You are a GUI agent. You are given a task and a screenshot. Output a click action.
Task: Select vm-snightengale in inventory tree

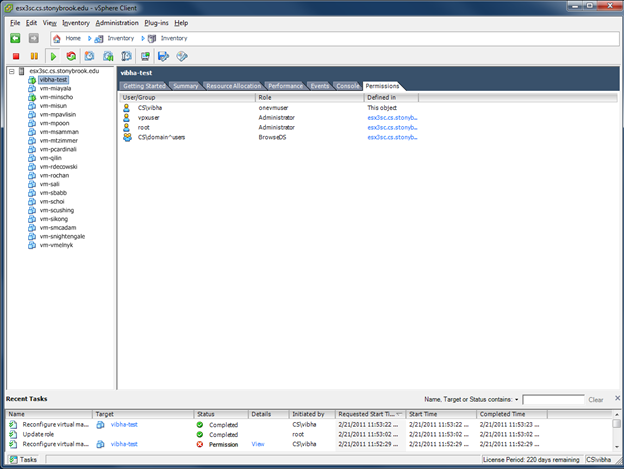(62, 237)
